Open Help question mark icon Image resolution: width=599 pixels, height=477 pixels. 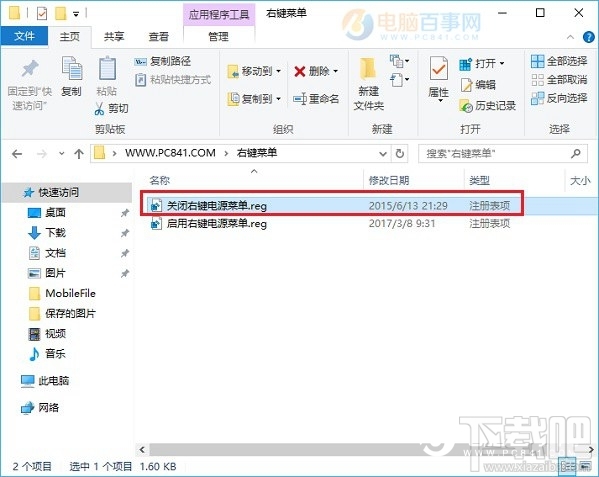pyautogui.click(x=588, y=37)
